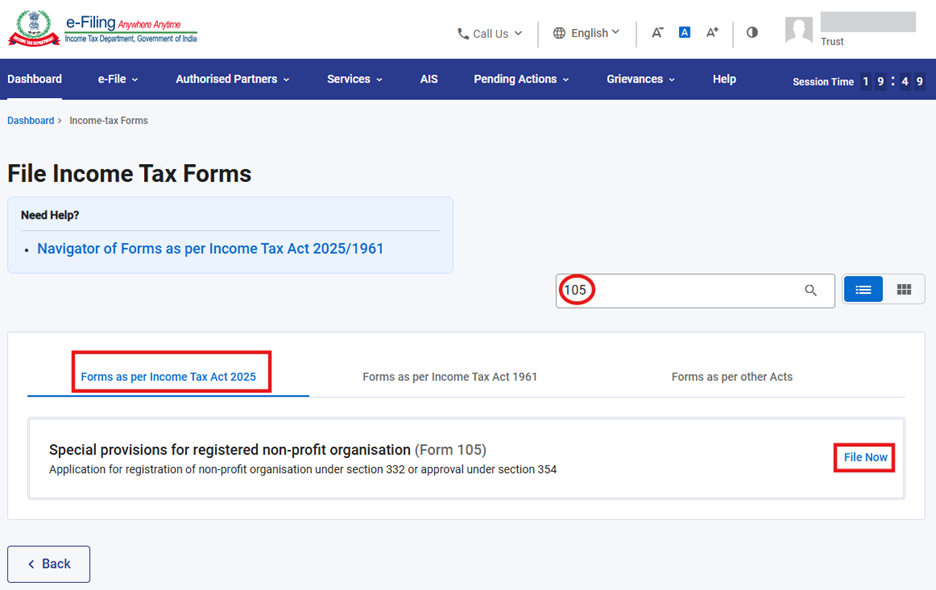936x590 pixels.
Task: Open the Call Us dropdown
Action: pos(490,34)
